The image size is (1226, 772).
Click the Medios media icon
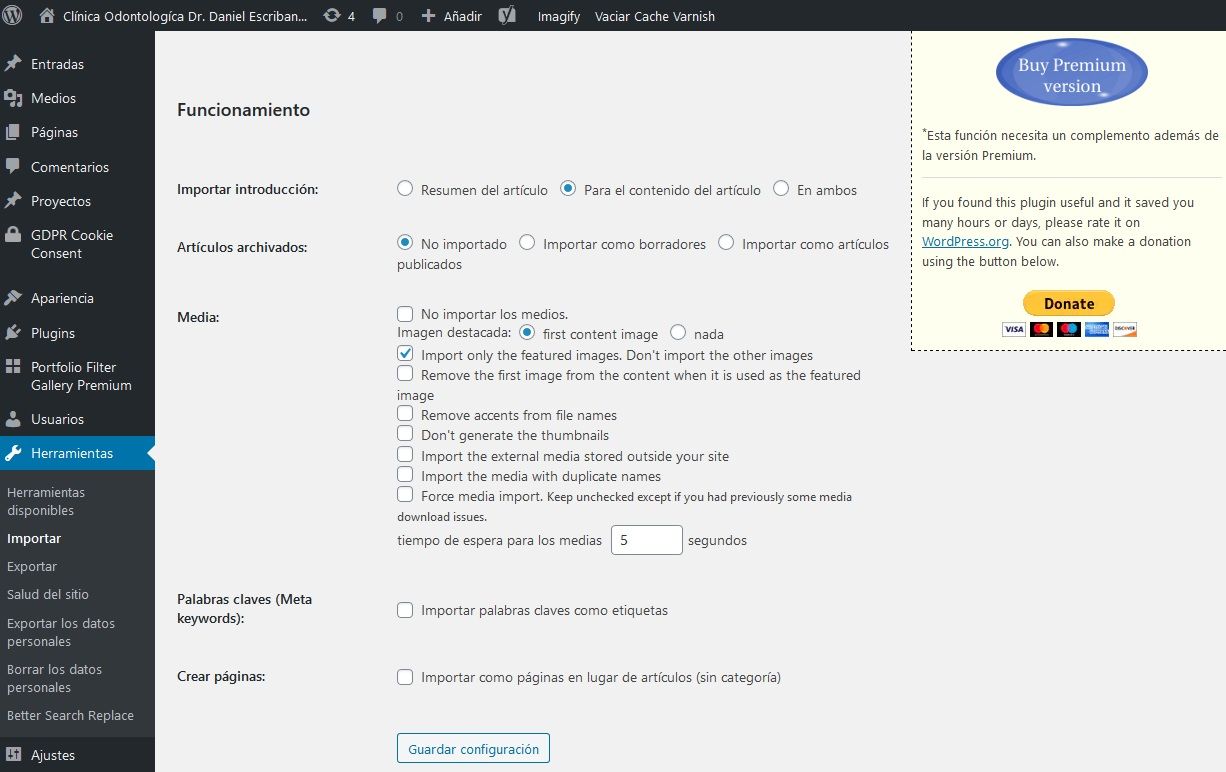pos(13,98)
